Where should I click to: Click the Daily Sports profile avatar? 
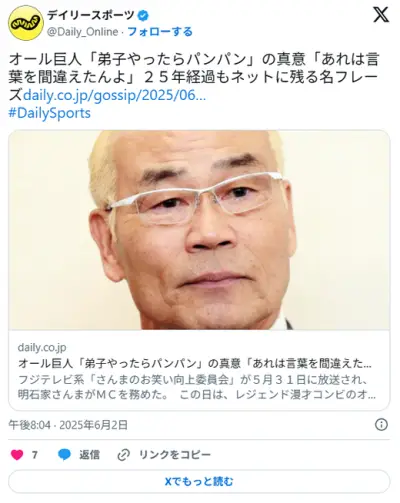point(26,23)
